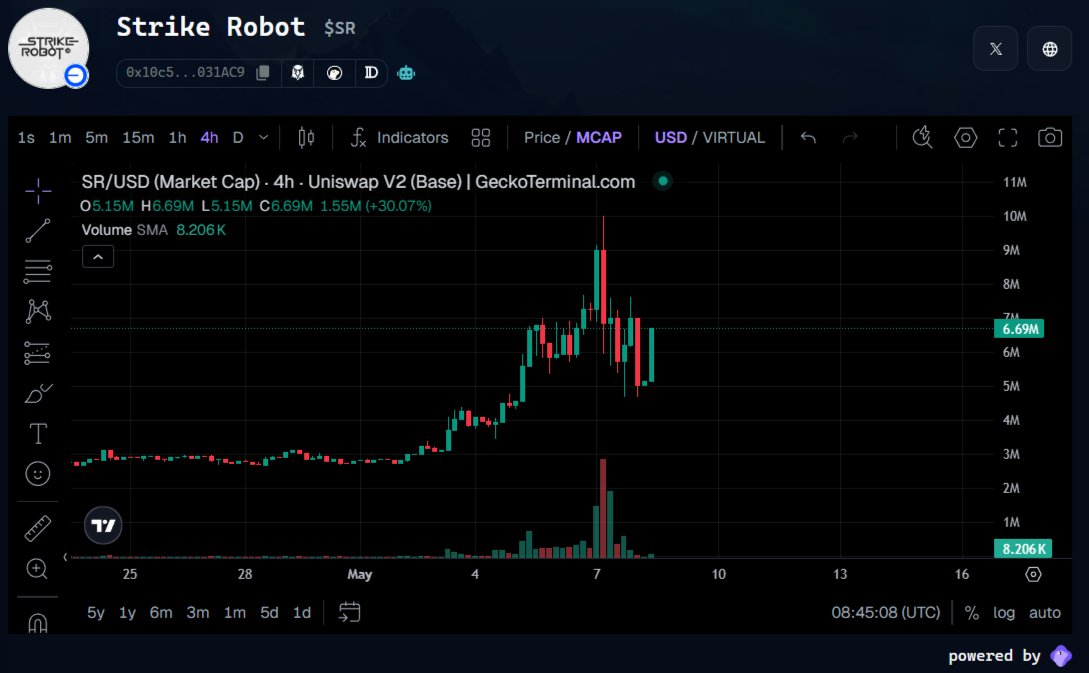Open the fox-mask explorer icon link
Image resolution: width=1089 pixels, height=673 pixels.
coord(297,73)
